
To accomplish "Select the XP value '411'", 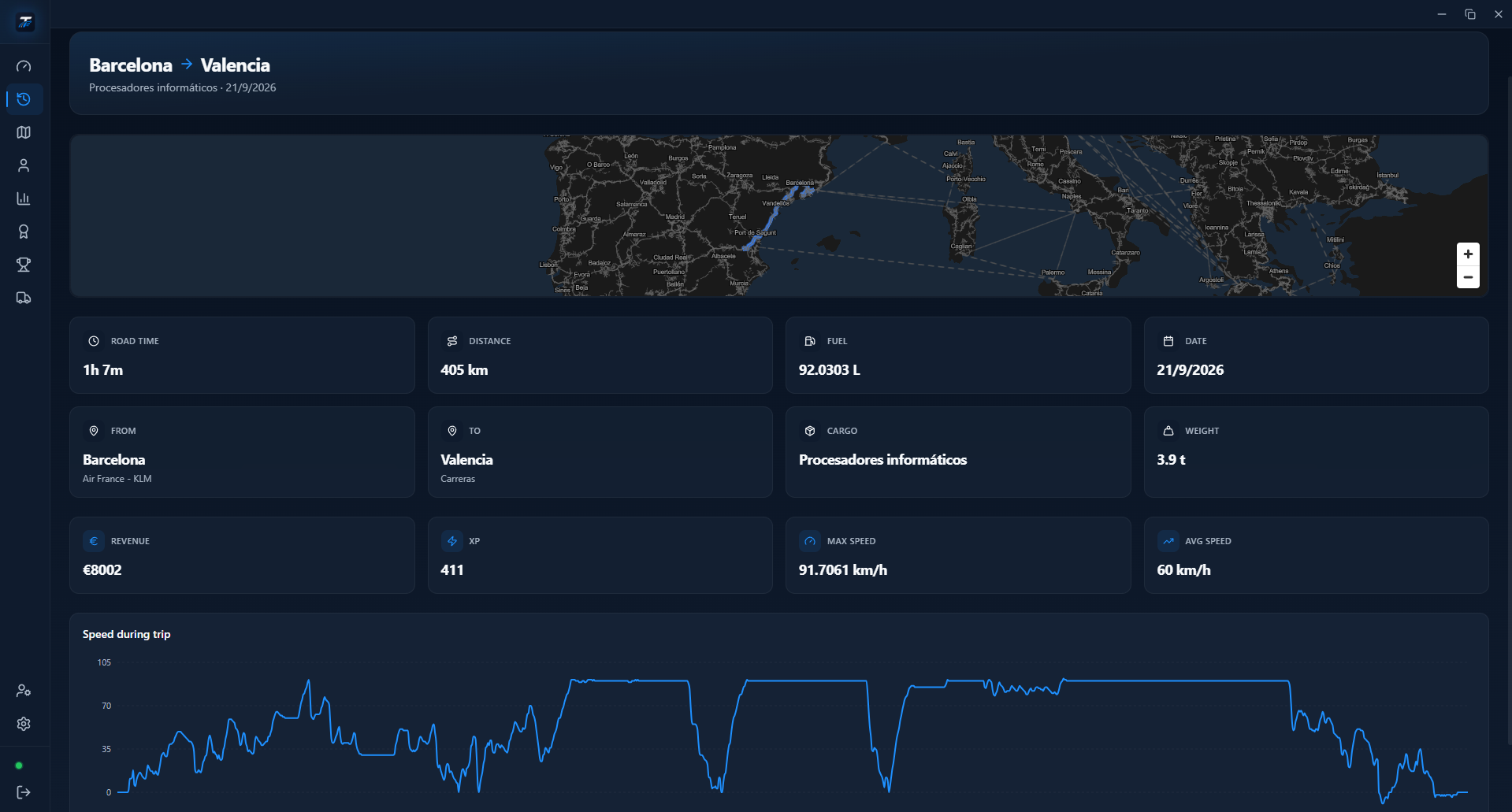I will pos(452,570).
